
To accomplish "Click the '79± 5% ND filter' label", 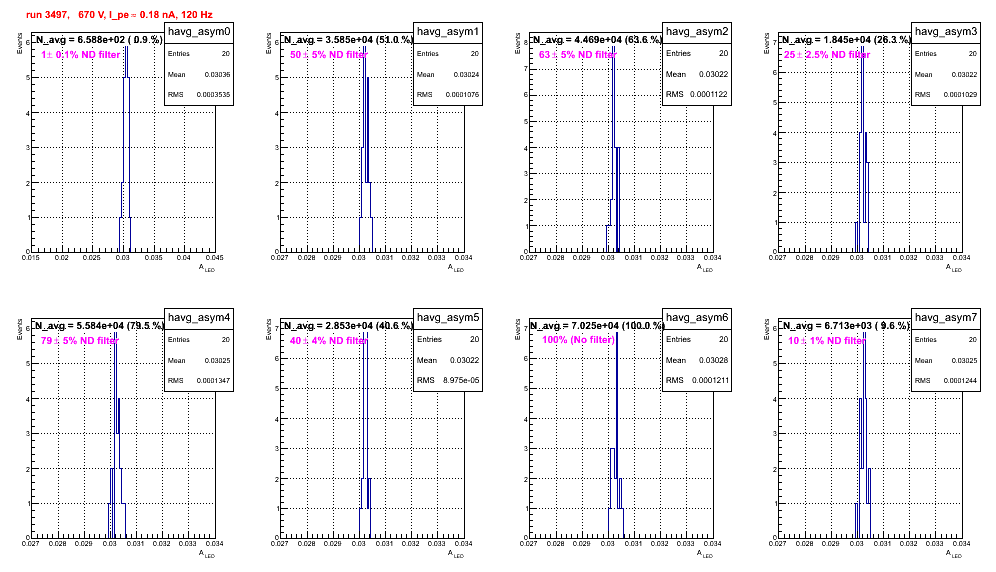I will 80,341.
